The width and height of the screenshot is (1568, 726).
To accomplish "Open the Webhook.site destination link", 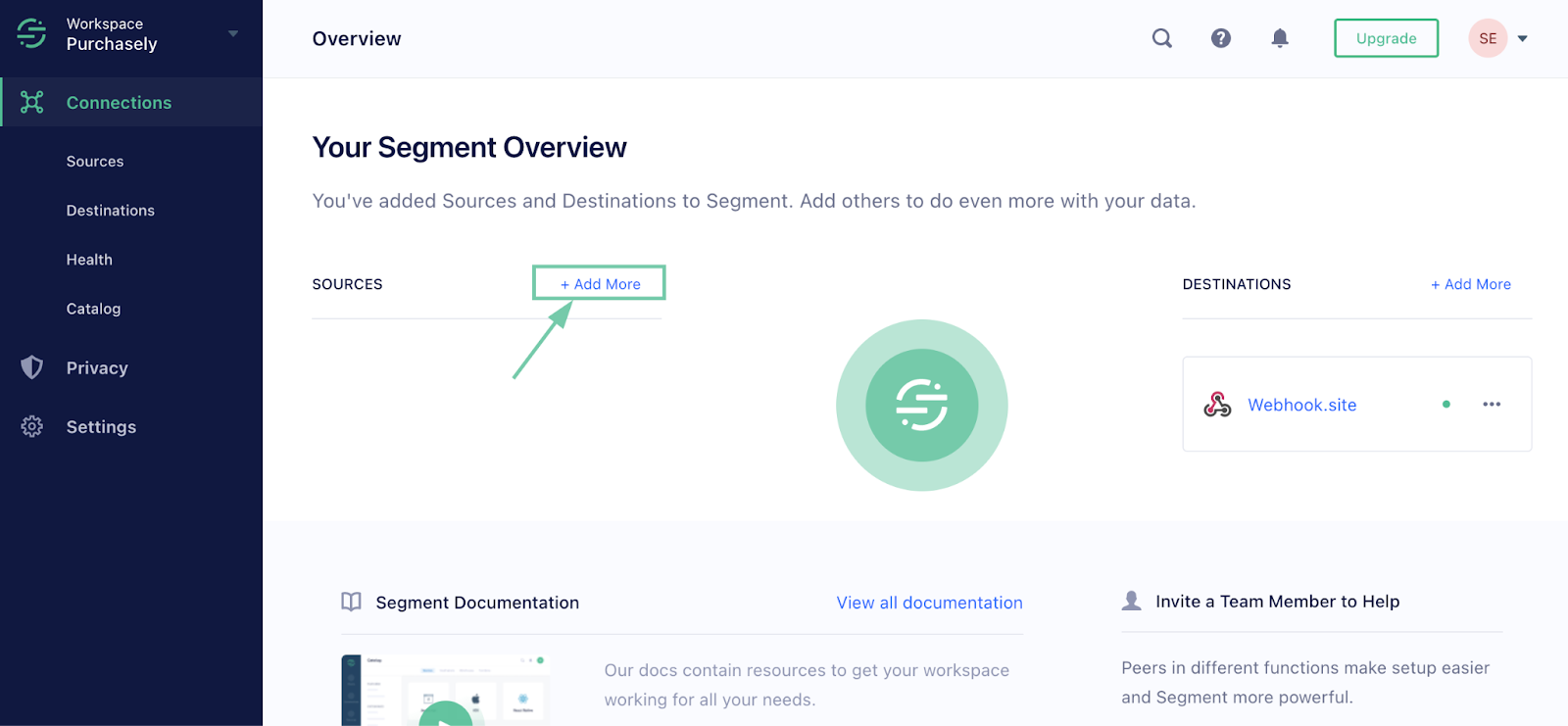I will coord(1302,405).
